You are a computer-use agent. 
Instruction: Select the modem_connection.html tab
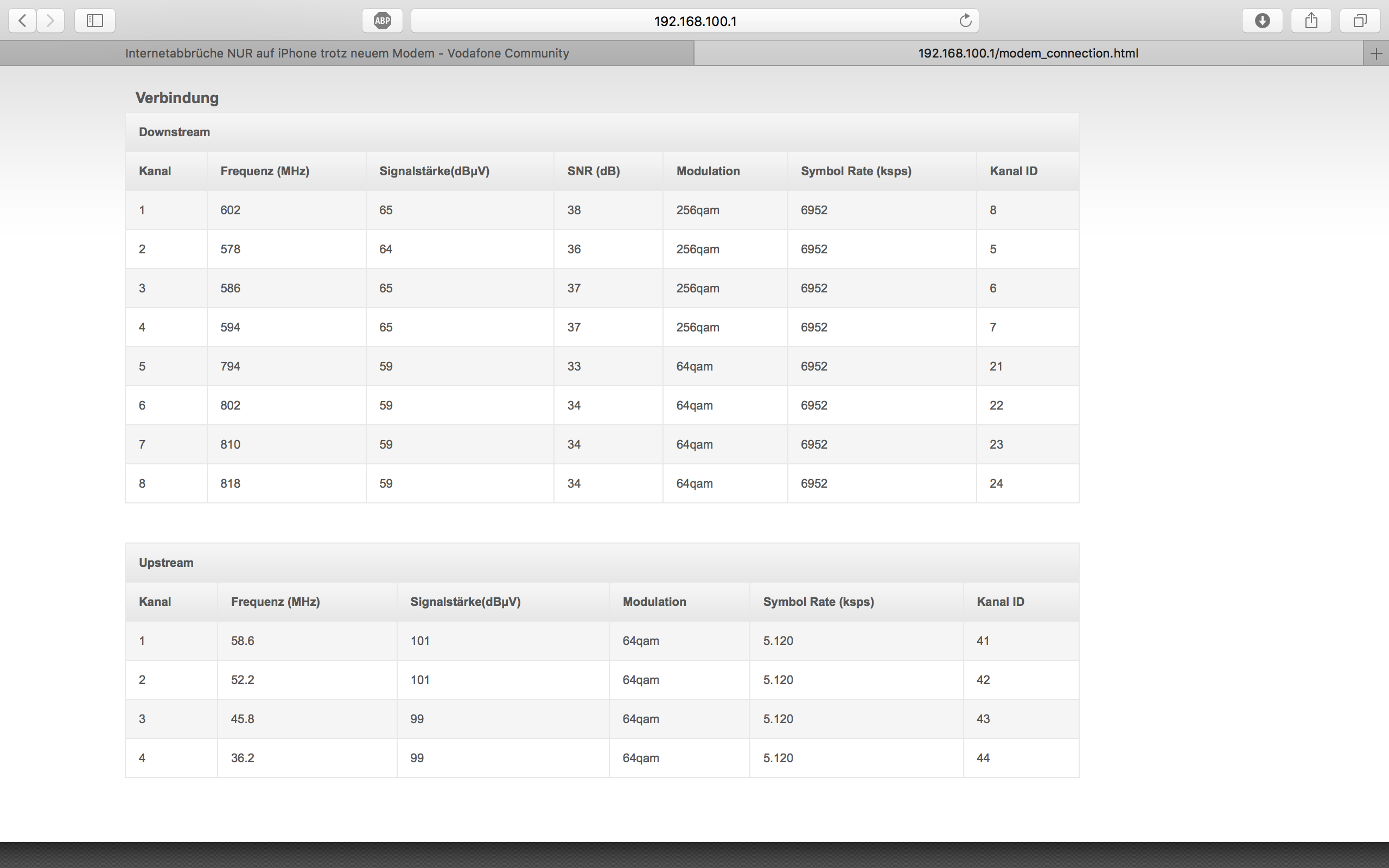click(1028, 53)
